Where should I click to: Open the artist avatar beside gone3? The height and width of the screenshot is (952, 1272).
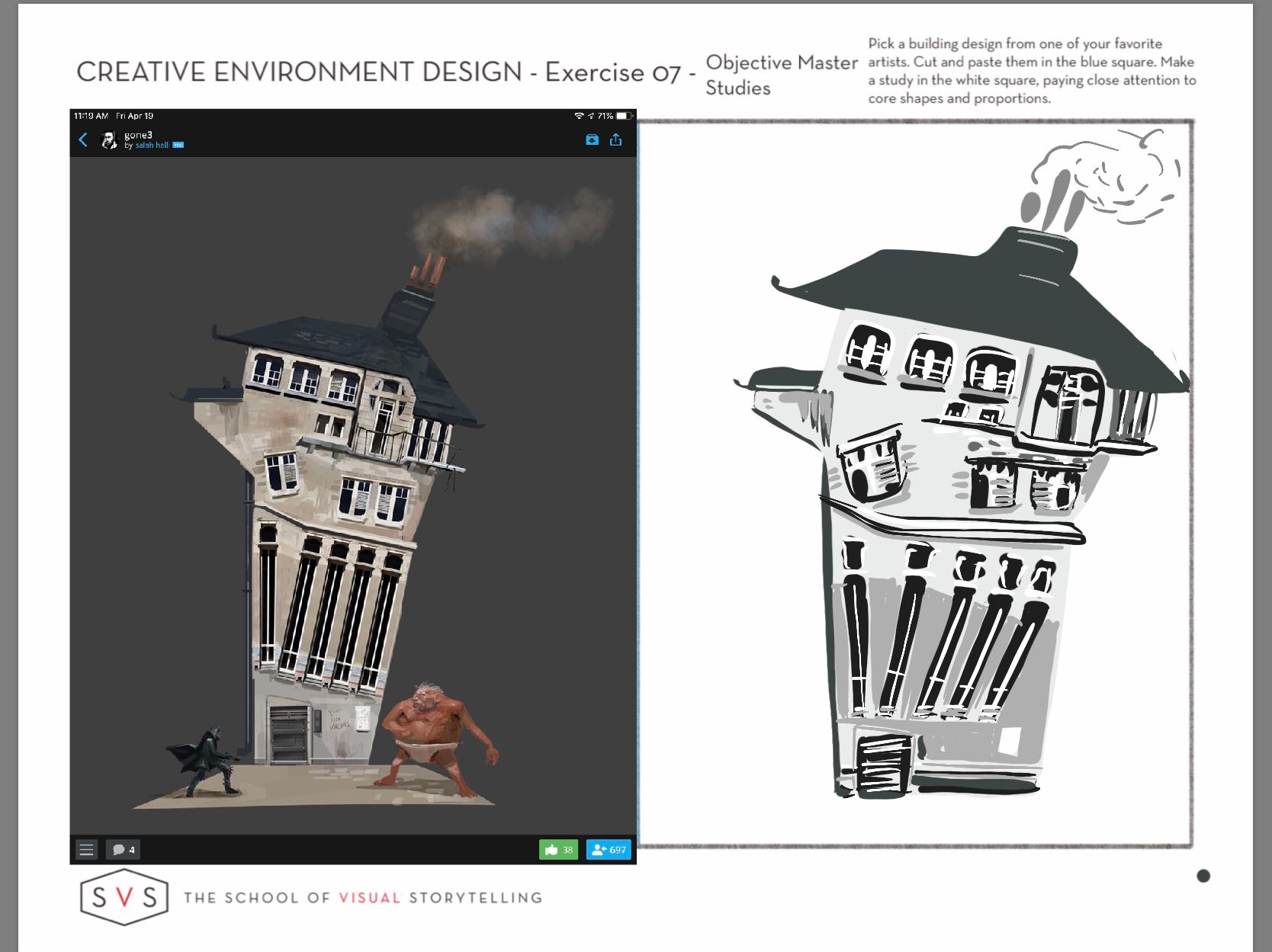[110, 139]
